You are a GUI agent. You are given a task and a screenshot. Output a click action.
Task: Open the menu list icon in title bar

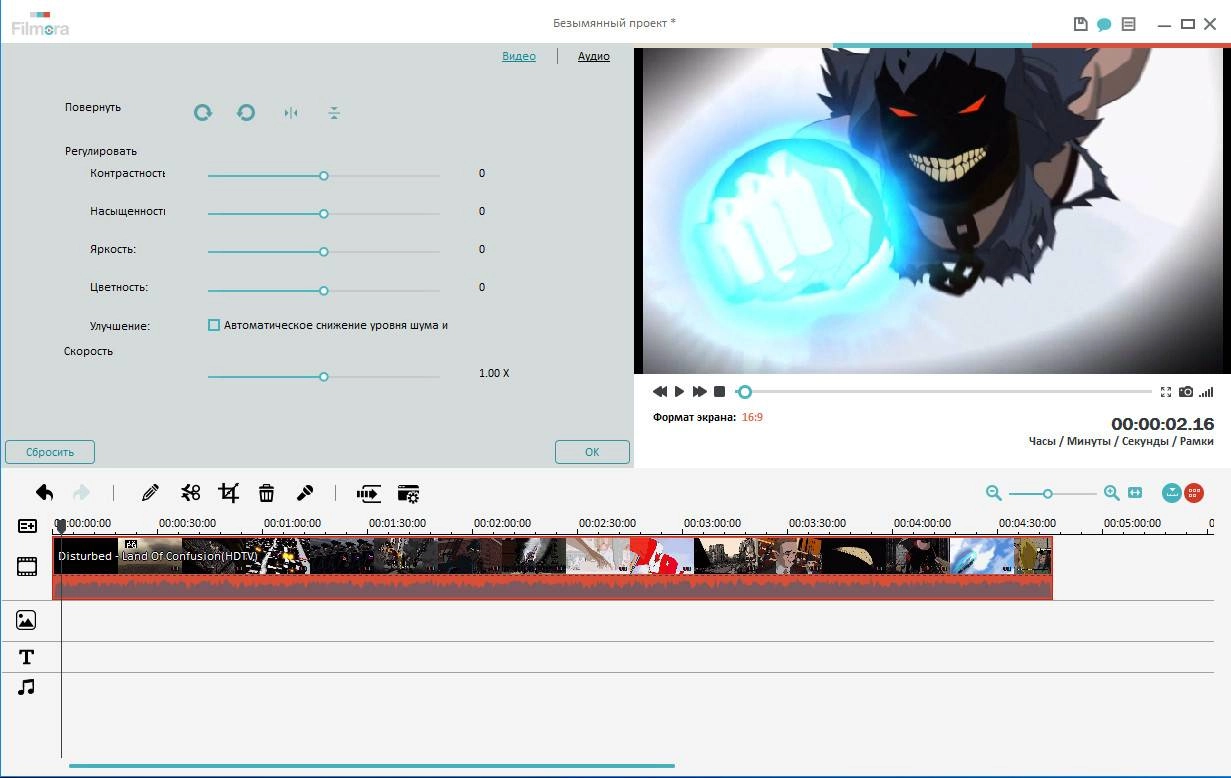point(1129,24)
